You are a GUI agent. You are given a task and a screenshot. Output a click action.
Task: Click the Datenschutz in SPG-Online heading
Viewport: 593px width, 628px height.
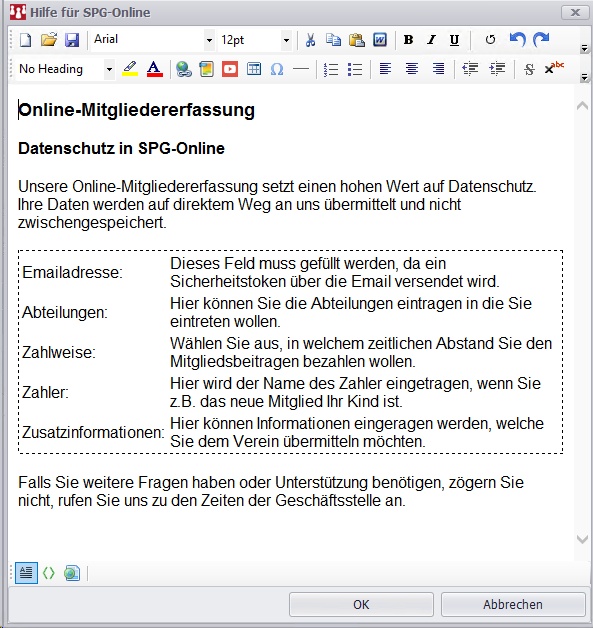click(x=121, y=148)
